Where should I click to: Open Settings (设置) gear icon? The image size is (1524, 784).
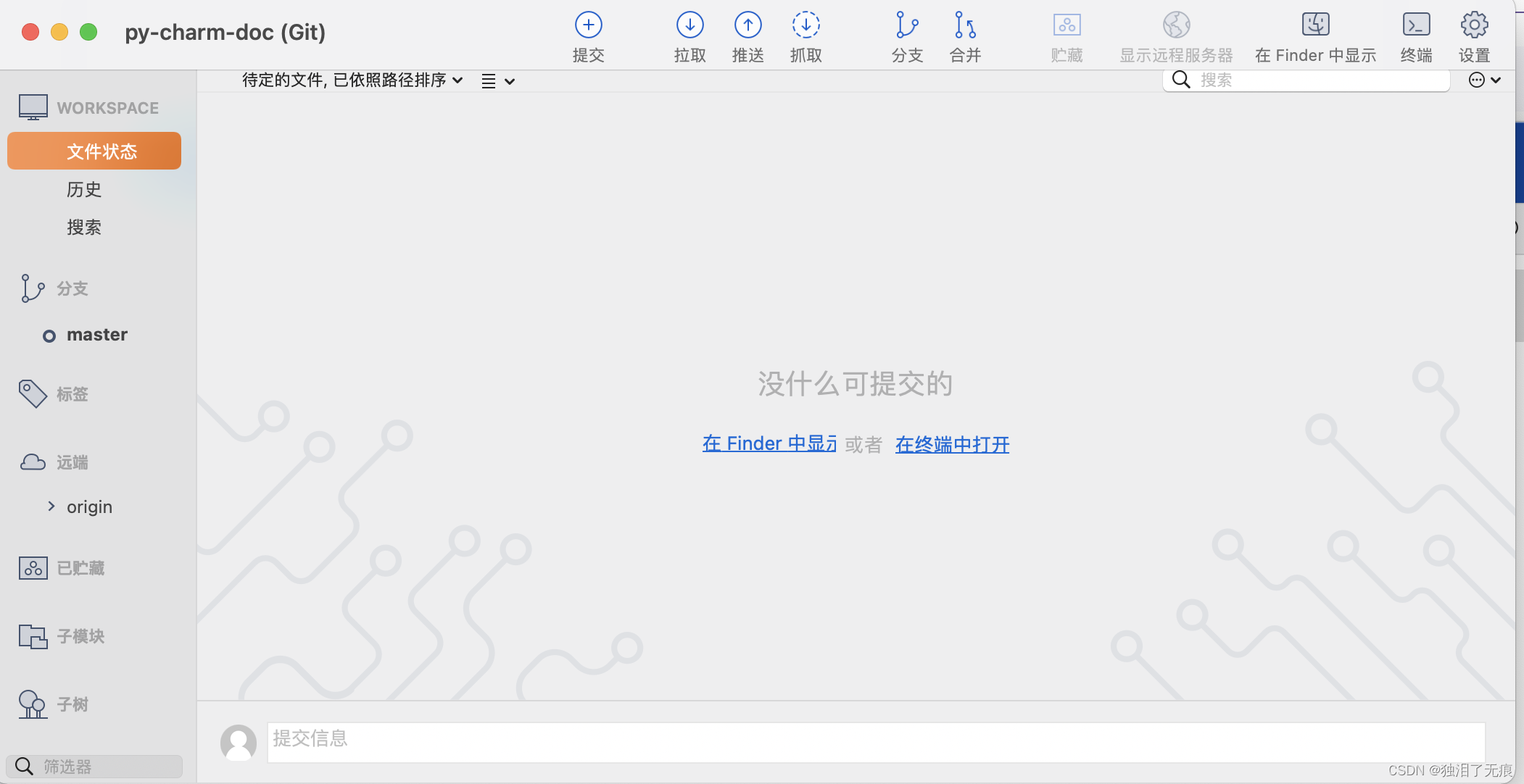coord(1474,26)
